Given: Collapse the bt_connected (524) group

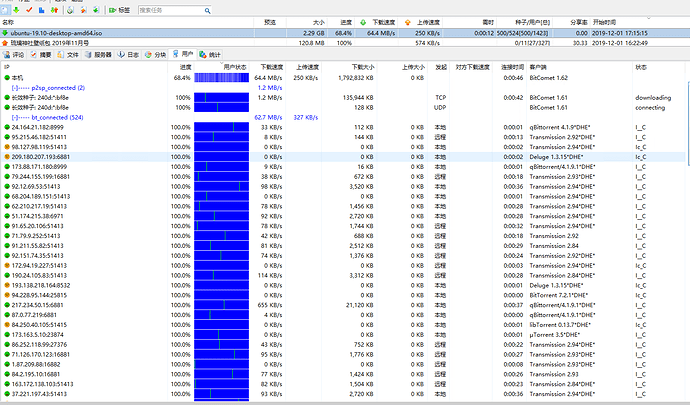Looking at the screenshot, I should click(x=15, y=117).
